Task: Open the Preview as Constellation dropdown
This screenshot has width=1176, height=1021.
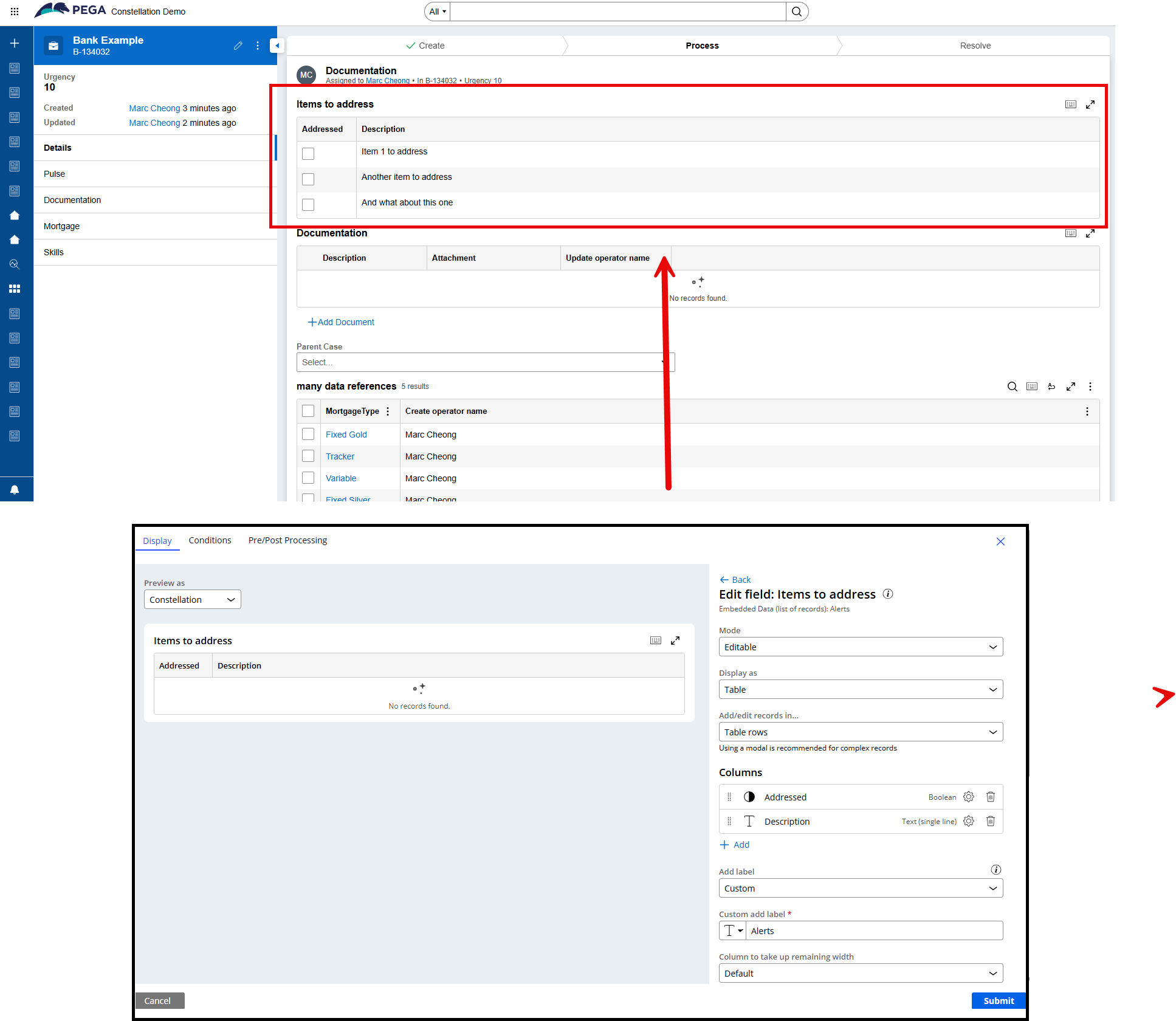Action: point(192,599)
